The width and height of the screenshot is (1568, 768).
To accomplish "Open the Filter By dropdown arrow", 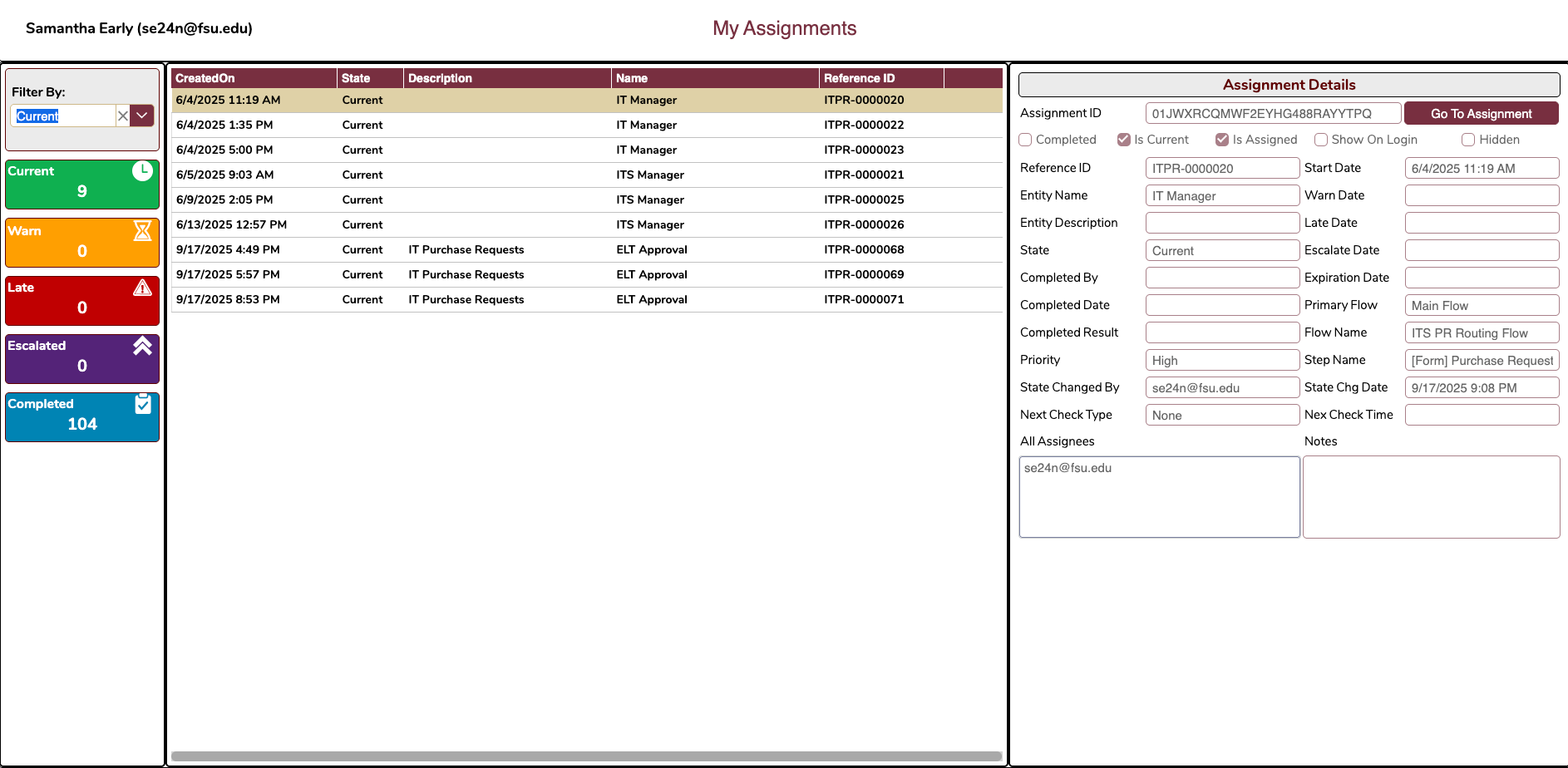I will tap(142, 116).
